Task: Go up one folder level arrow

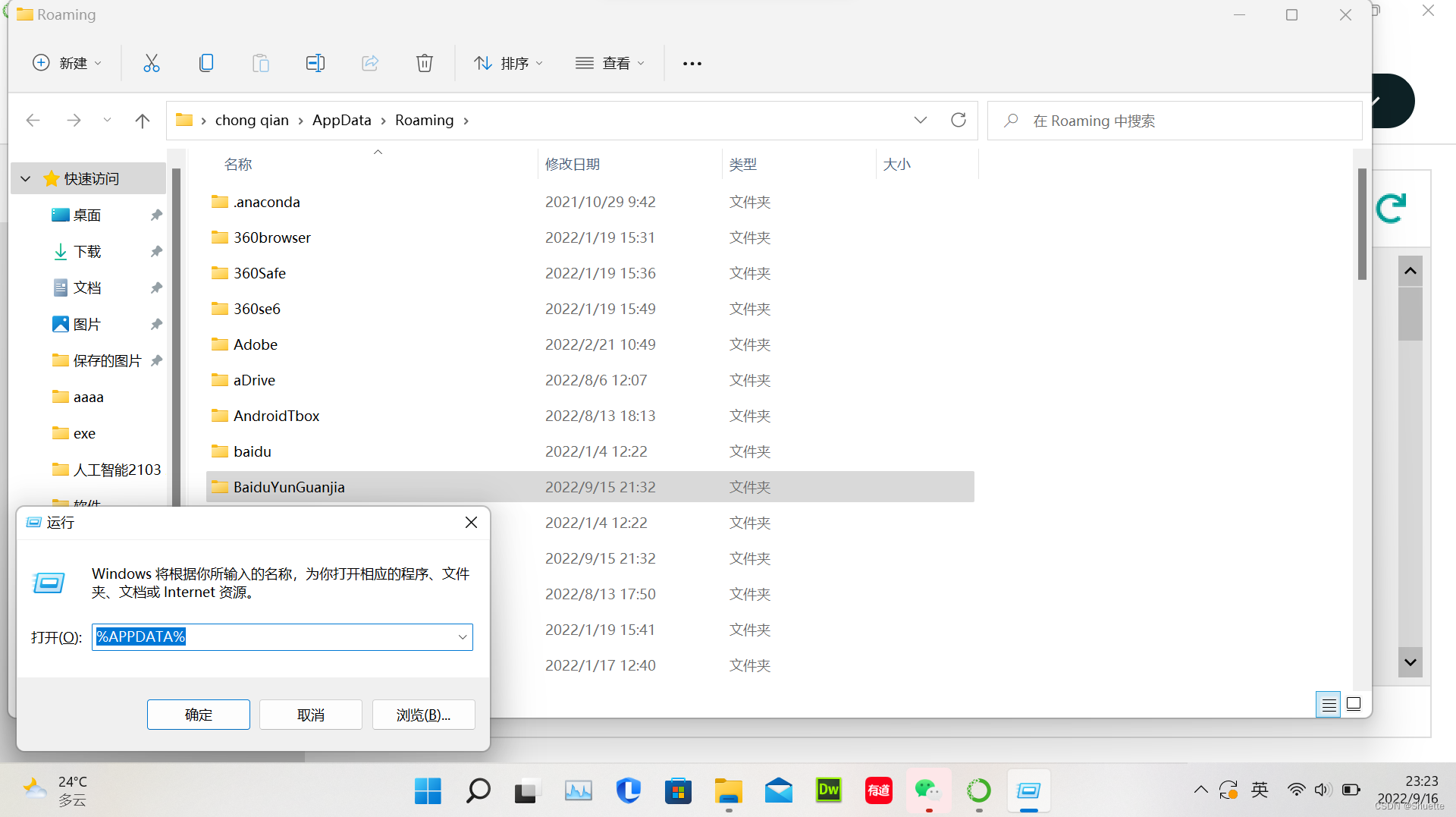Action: pyautogui.click(x=142, y=120)
